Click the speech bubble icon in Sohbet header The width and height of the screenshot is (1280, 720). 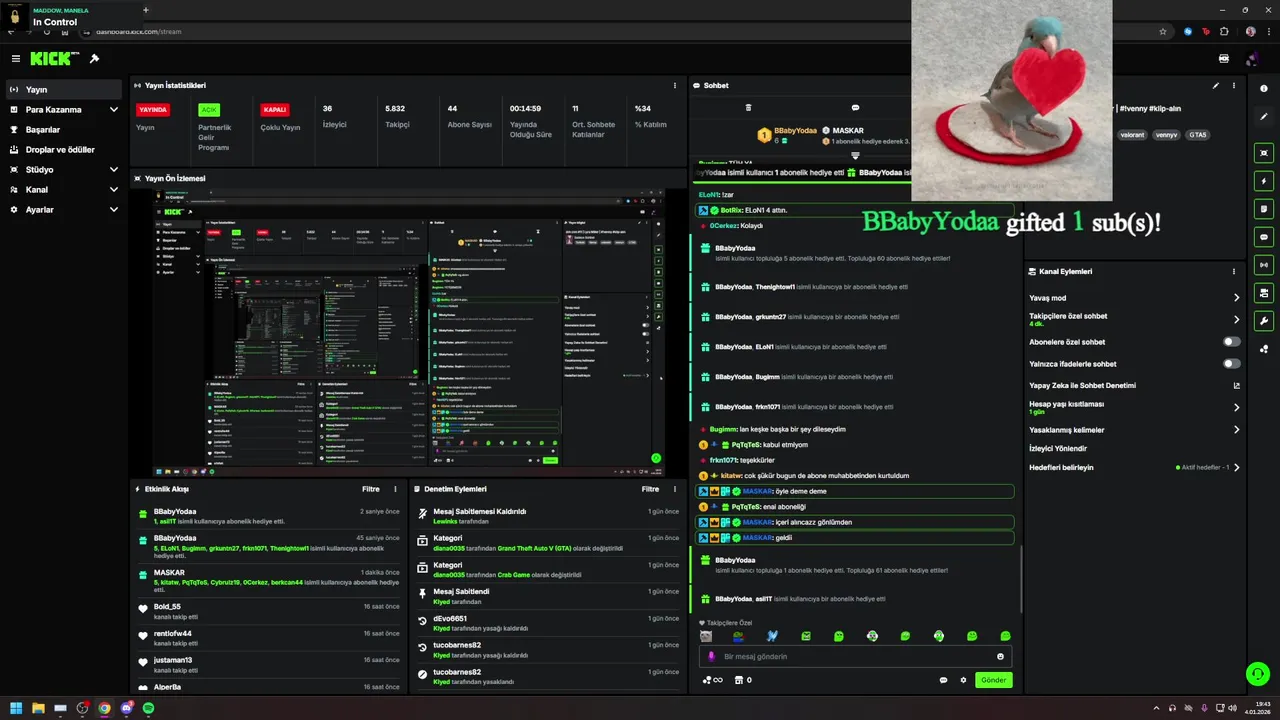point(855,107)
